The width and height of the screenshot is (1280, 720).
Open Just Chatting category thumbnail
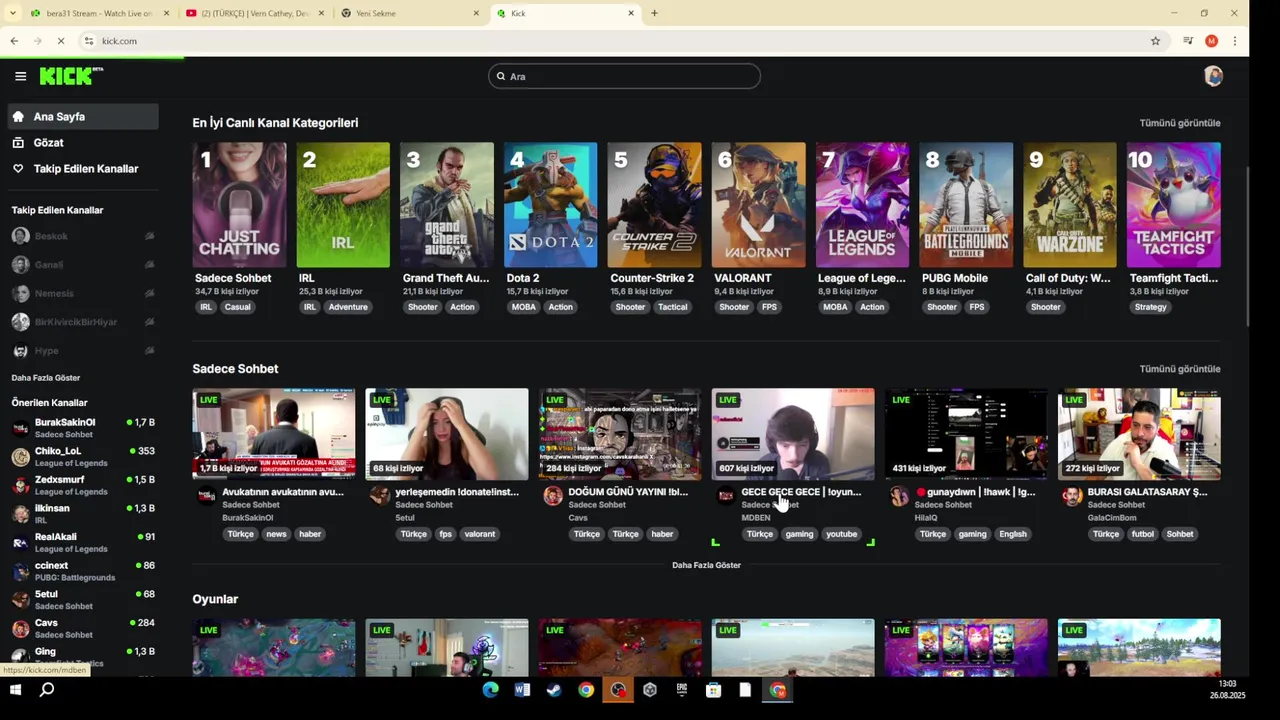[239, 205]
